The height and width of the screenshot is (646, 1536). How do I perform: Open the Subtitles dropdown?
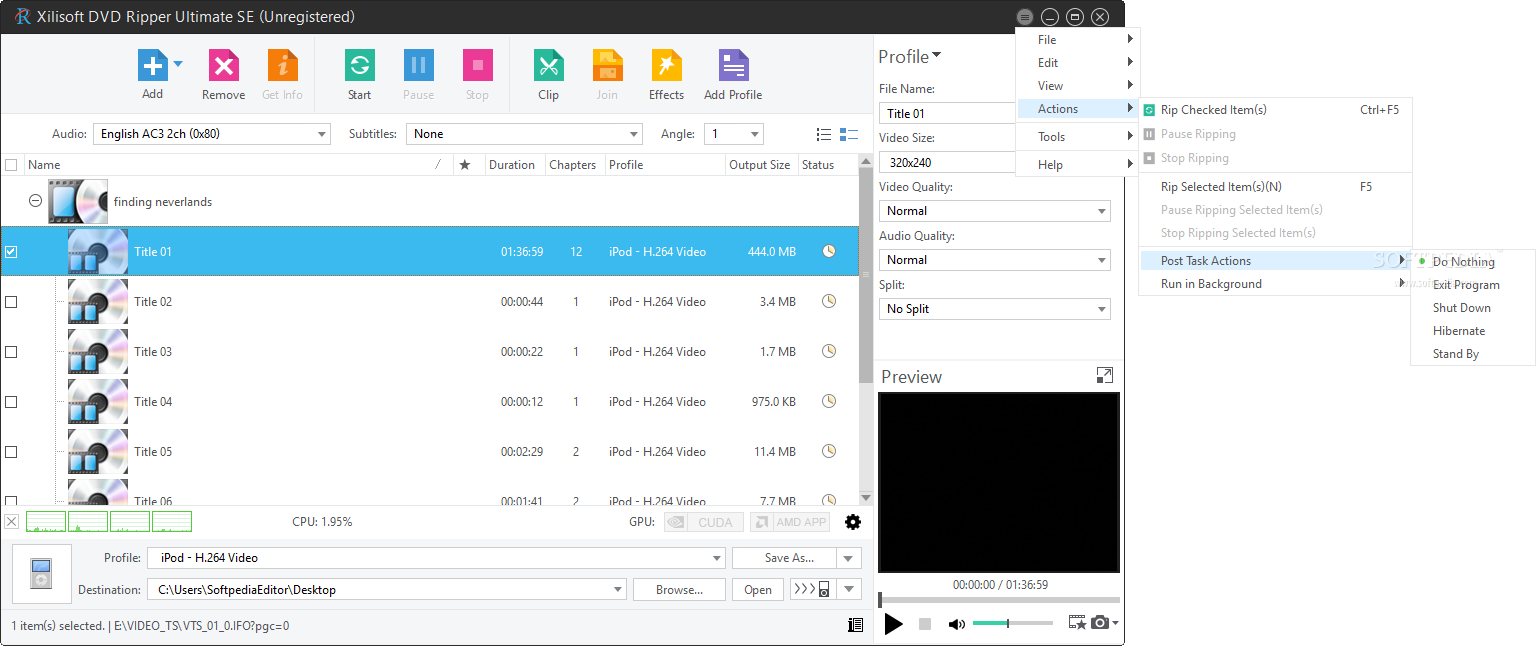tap(524, 134)
